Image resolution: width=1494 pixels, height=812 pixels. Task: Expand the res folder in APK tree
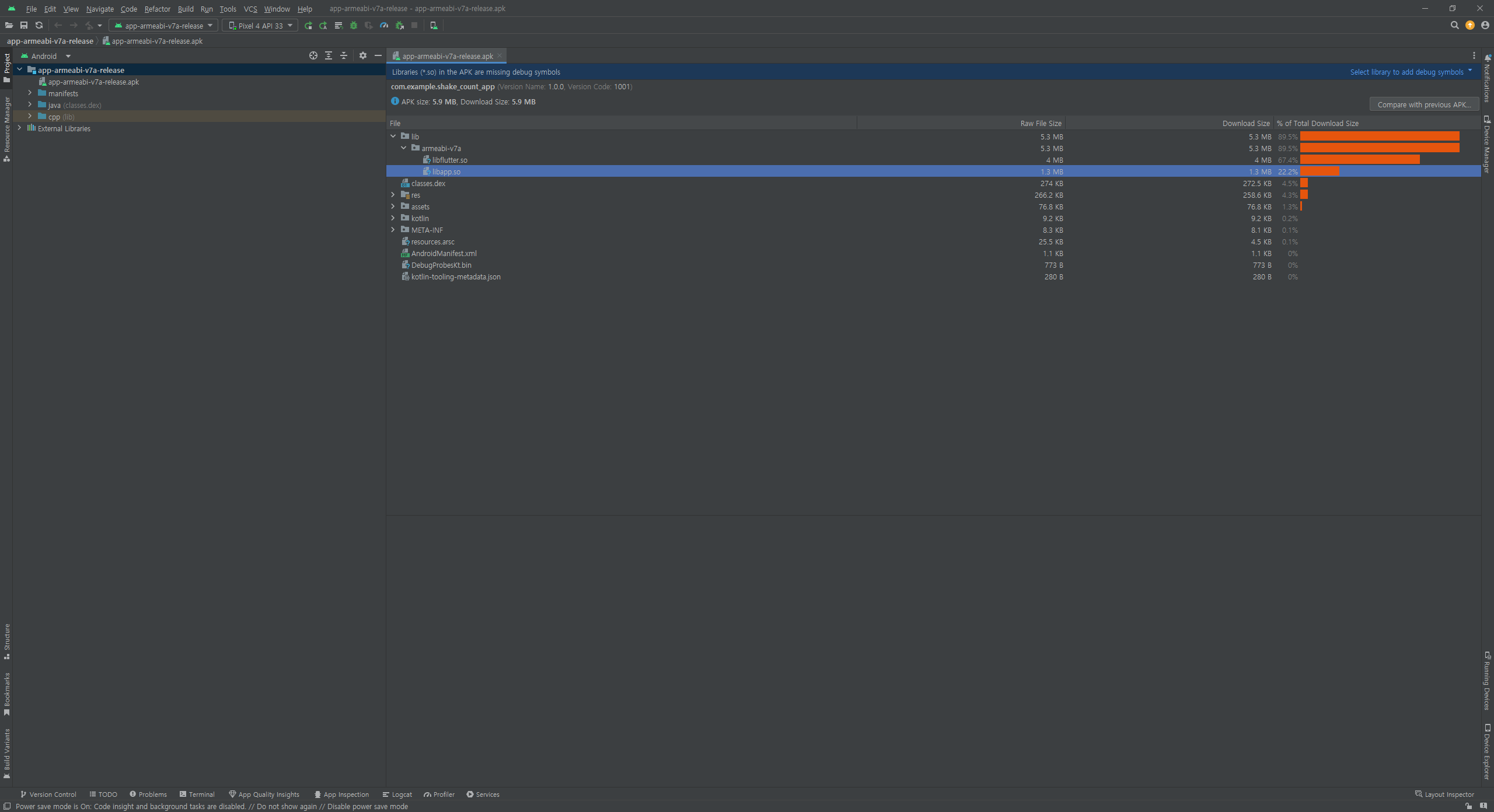pyautogui.click(x=393, y=195)
